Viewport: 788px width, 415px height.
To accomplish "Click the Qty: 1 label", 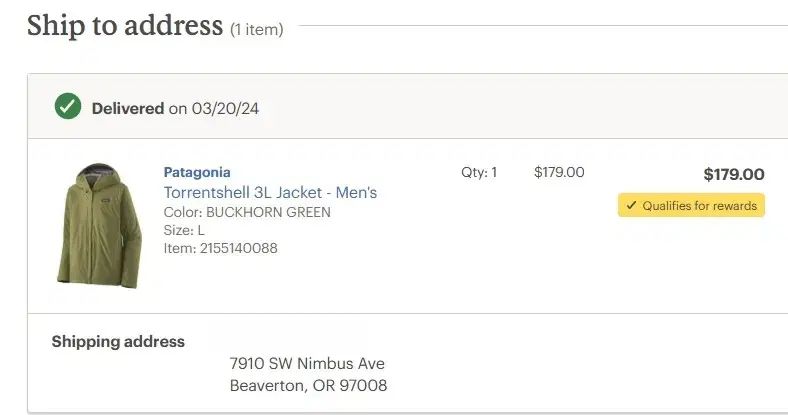I will point(479,172).
